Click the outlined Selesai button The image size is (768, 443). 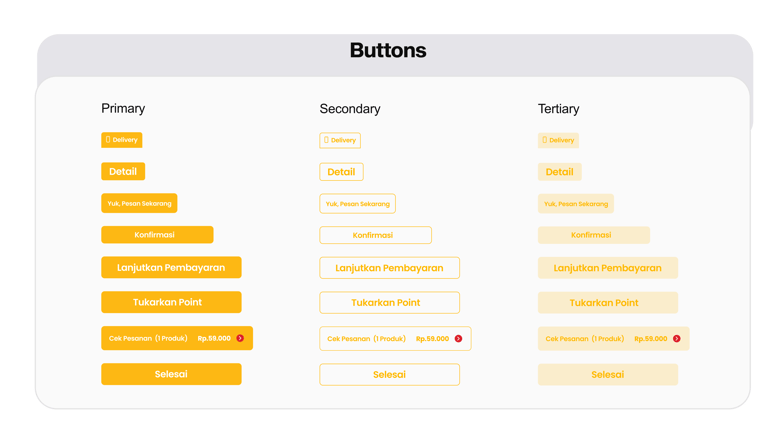tap(389, 375)
